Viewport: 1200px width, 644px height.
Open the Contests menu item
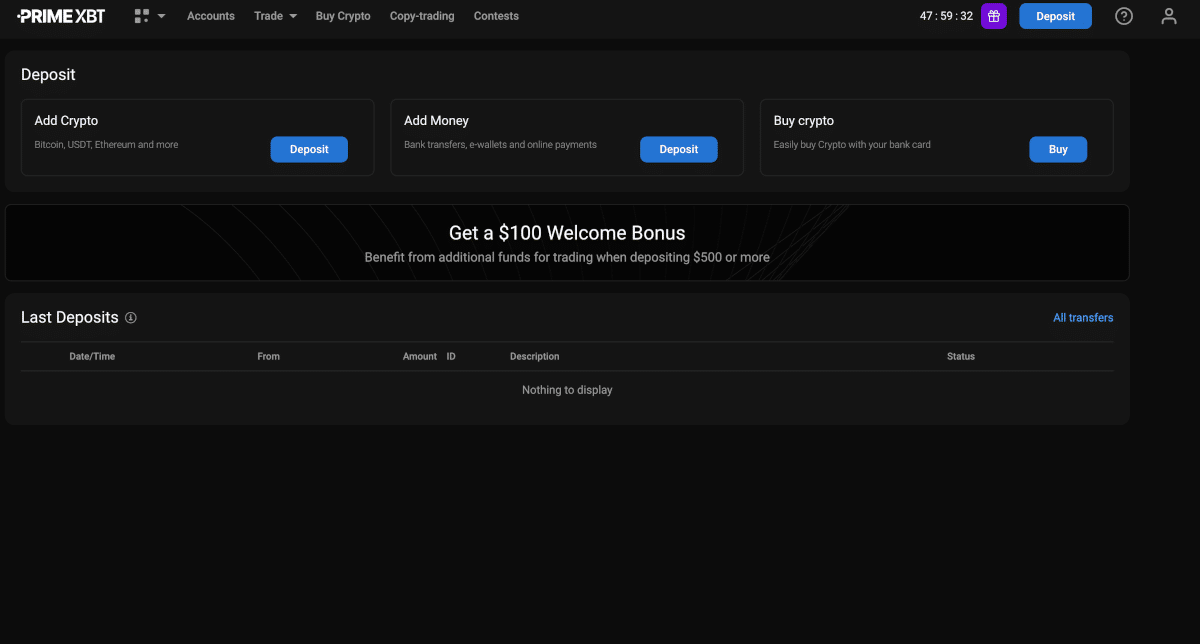tap(496, 16)
